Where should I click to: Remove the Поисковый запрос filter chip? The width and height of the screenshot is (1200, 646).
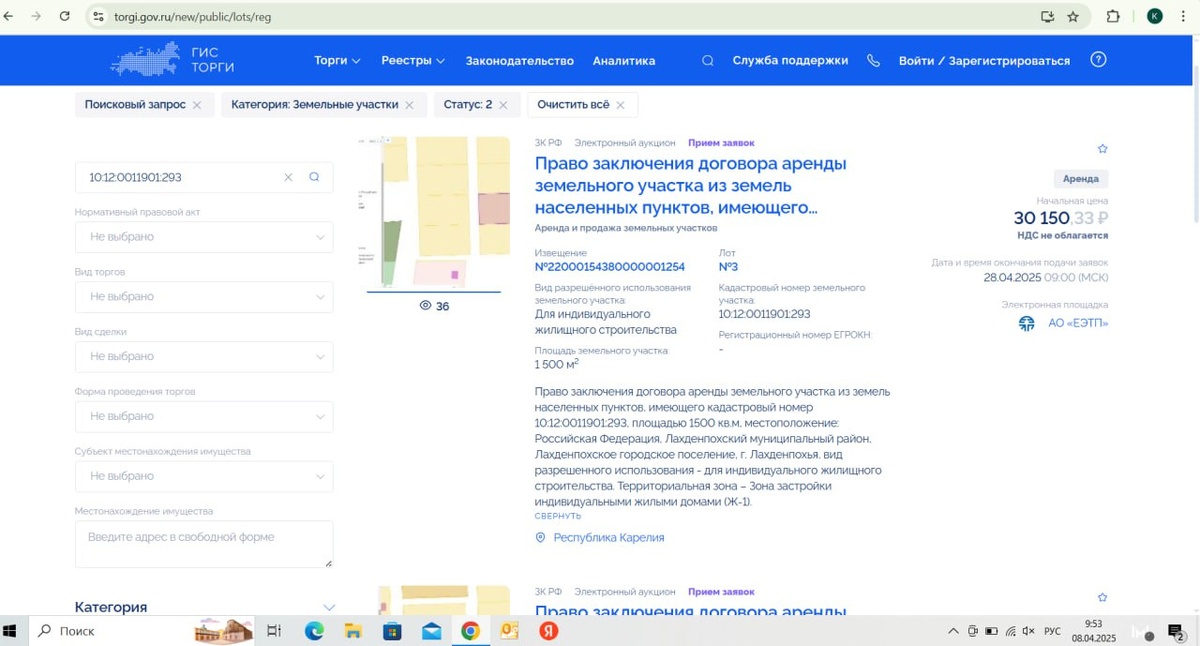tap(197, 105)
